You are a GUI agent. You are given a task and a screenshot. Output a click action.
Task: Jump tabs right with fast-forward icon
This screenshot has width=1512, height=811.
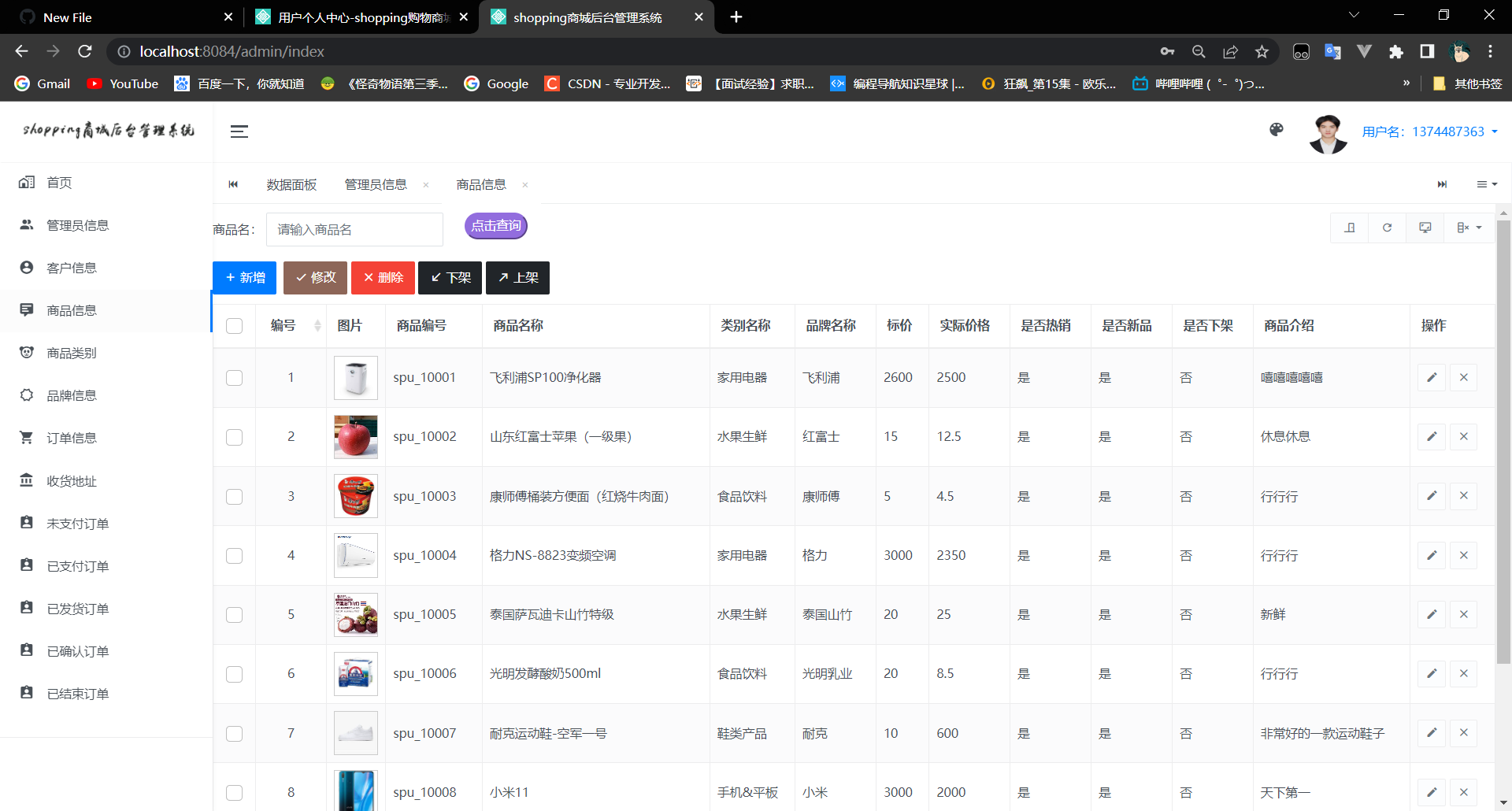point(1442,184)
